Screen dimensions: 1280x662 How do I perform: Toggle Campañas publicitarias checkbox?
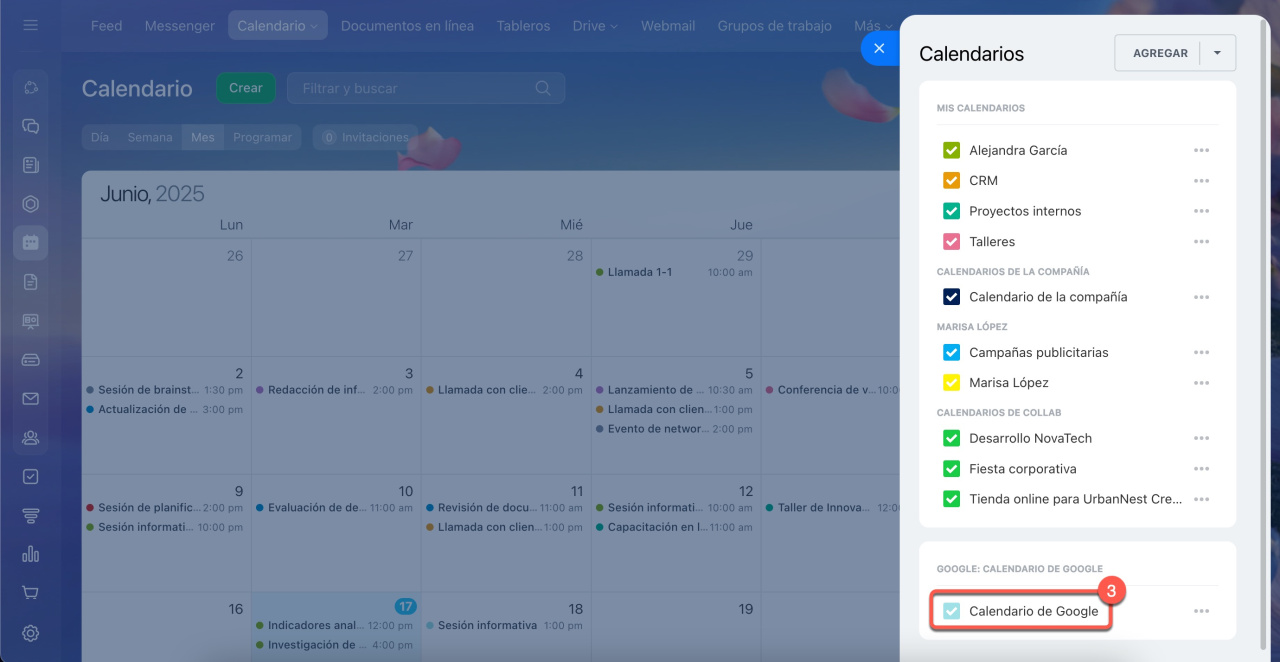click(952, 352)
